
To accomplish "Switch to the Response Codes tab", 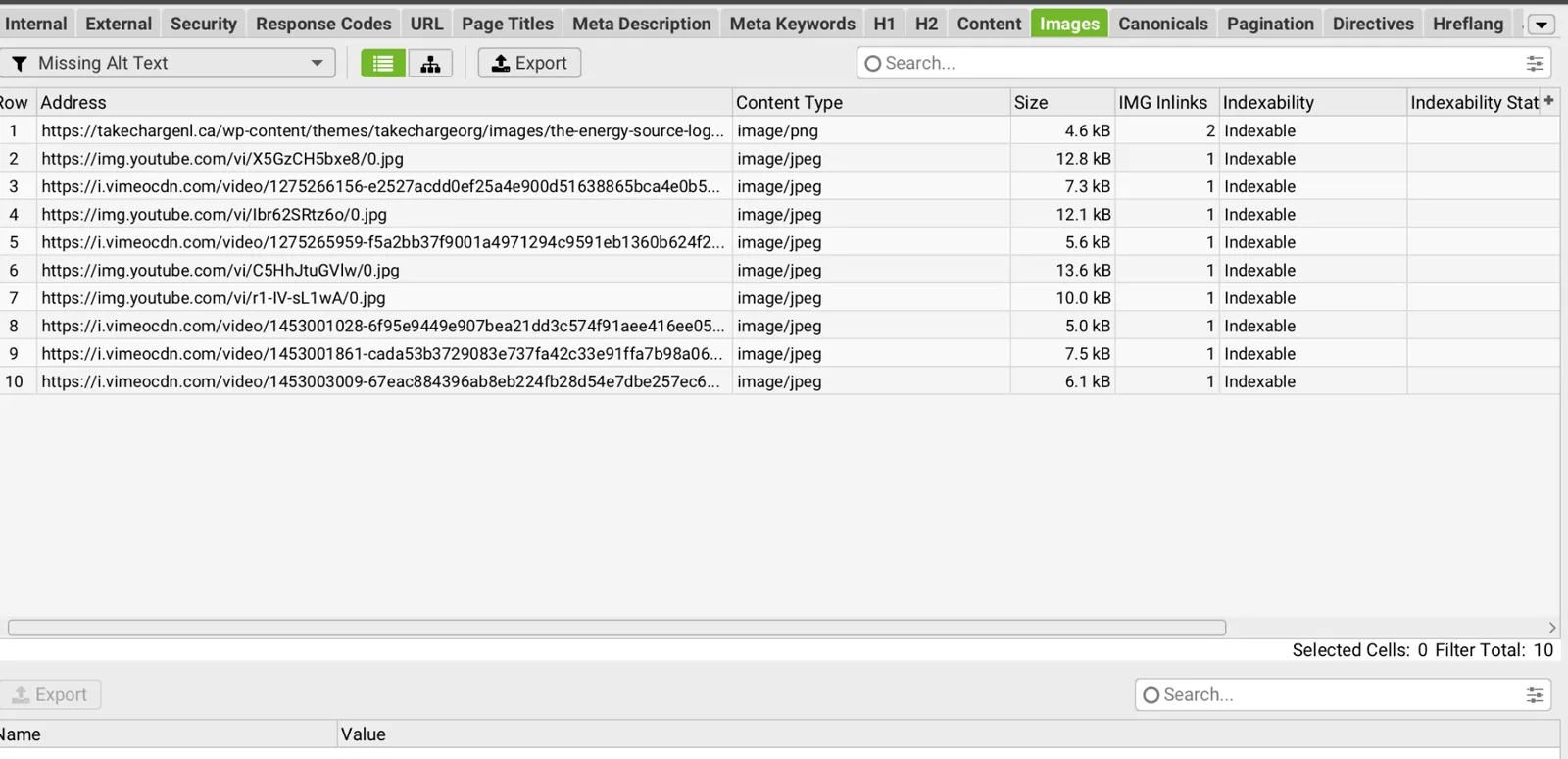I will (323, 24).
